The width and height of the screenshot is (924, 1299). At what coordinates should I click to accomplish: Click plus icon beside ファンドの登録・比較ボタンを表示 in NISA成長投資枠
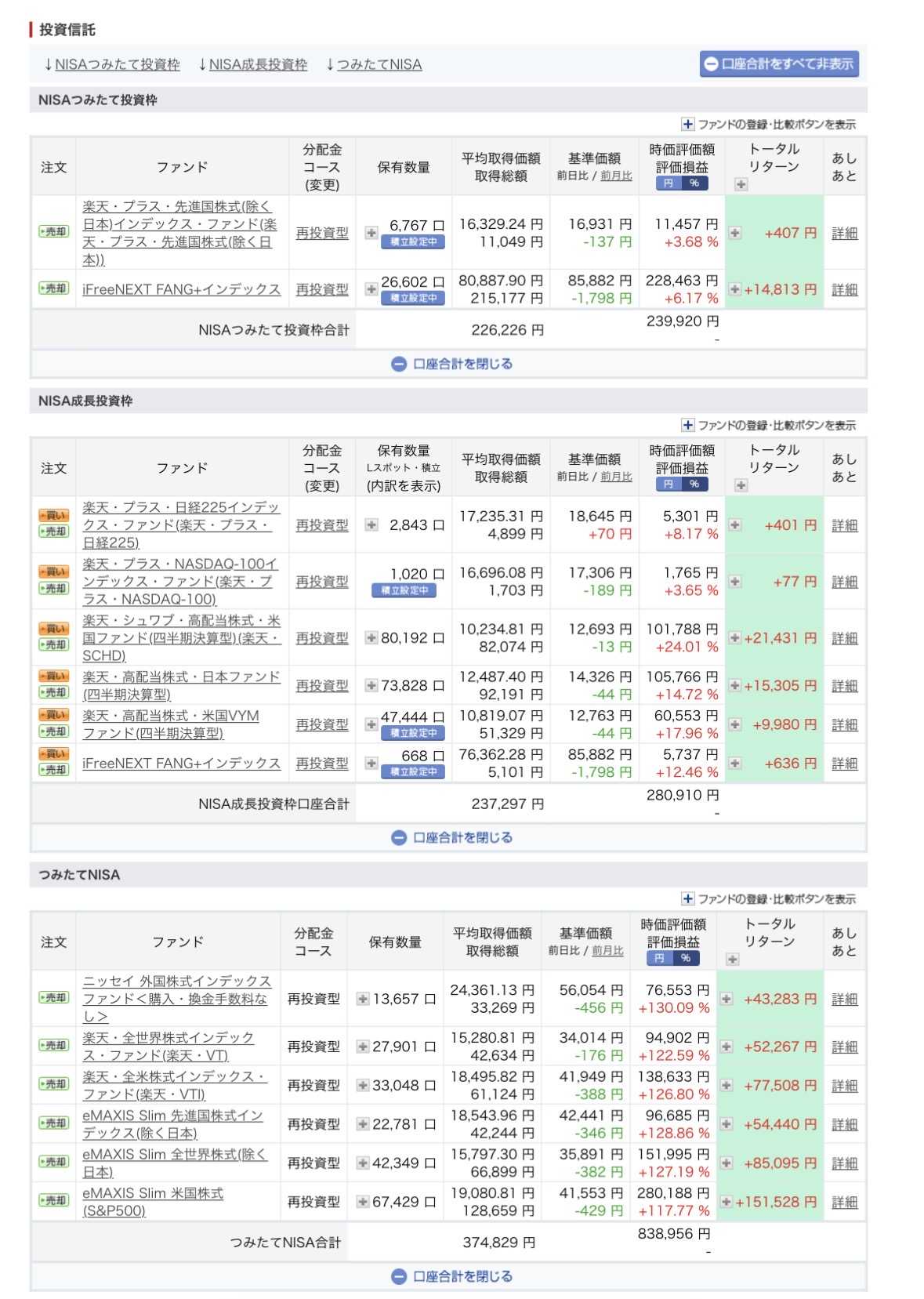coord(687,425)
